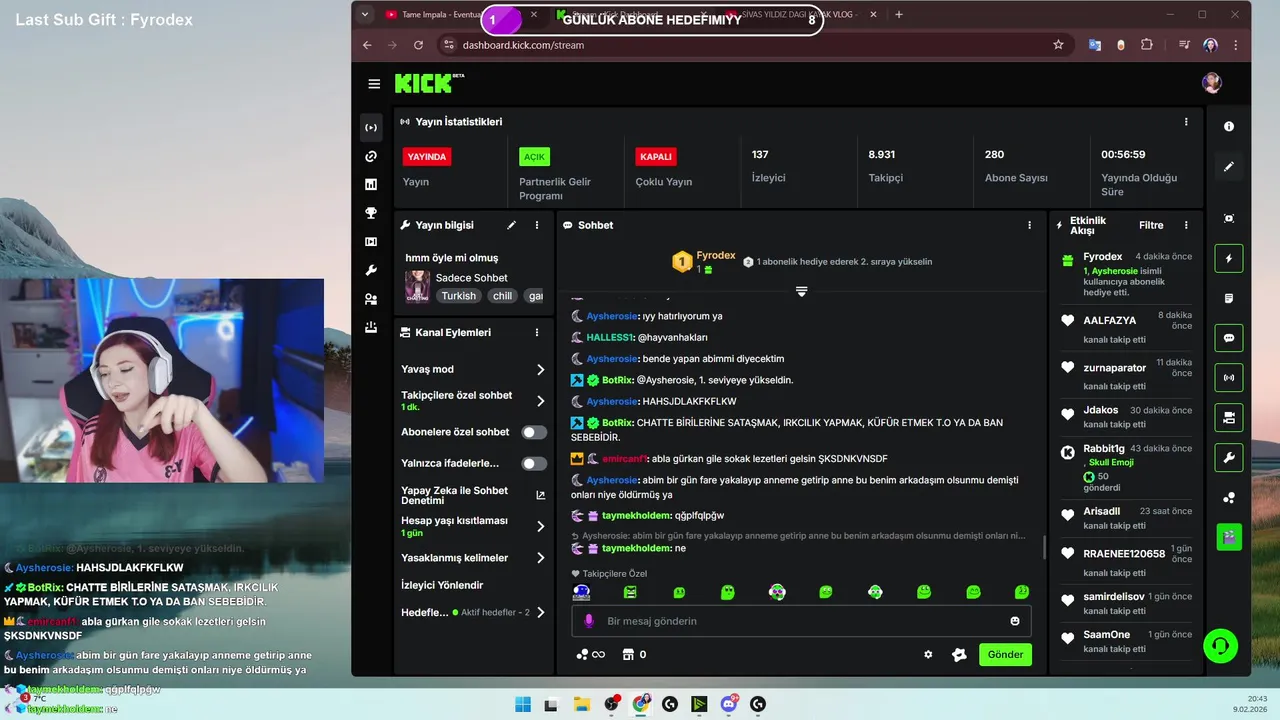This screenshot has height=720, width=1280.
Task: Send message with Gönder button
Action: coord(1005,654)
